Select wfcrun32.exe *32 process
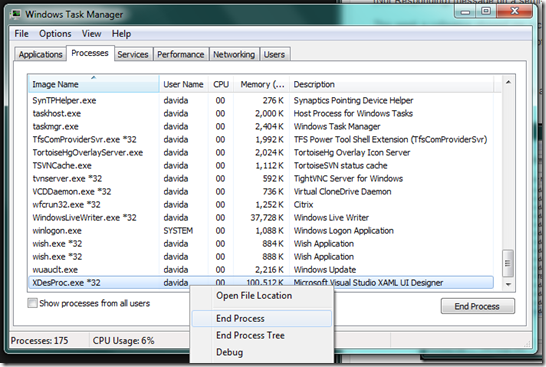The height and width of the screenshot is (367, 546). pos(261,205)
